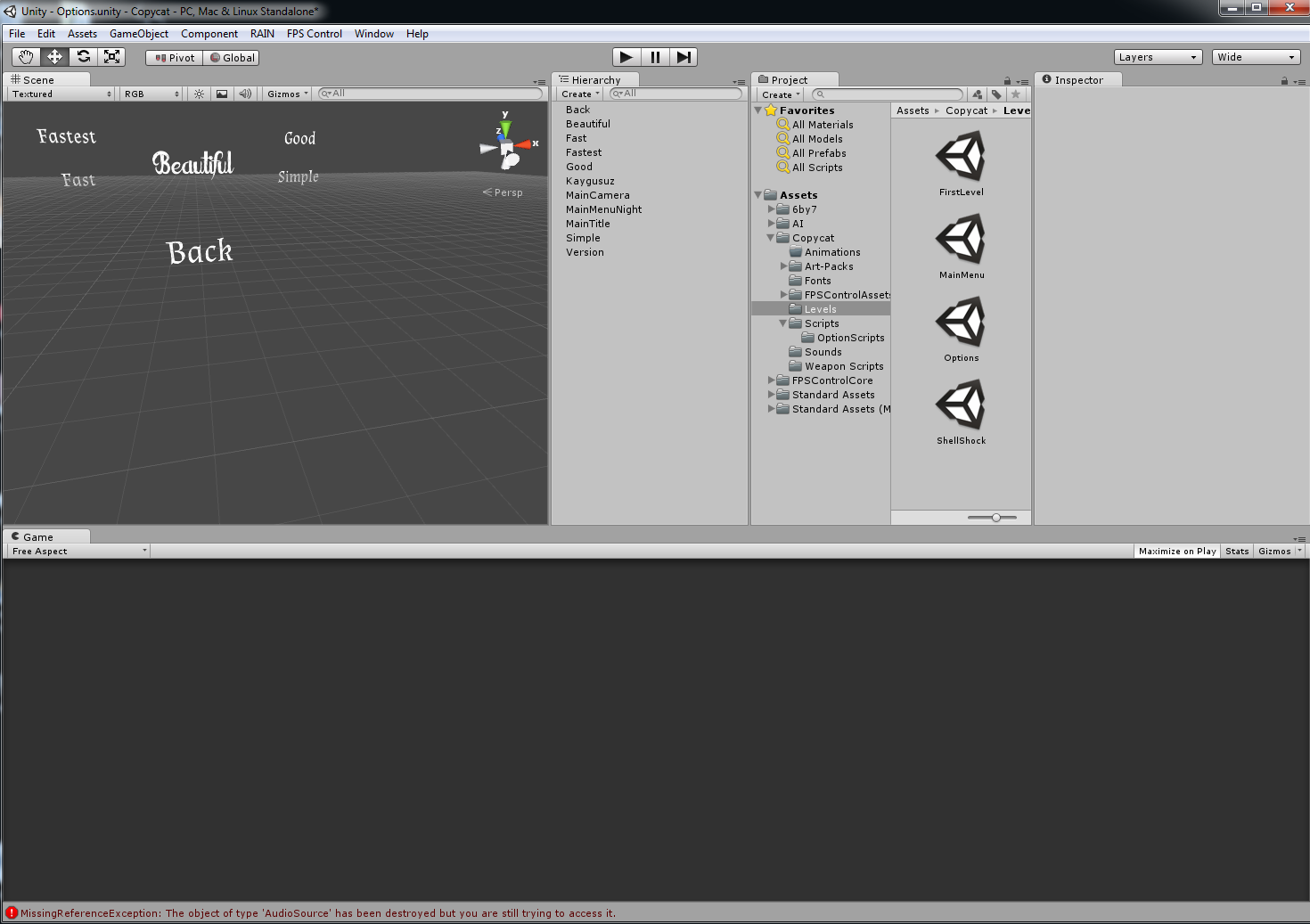
Task: Open the Assets menu
Action: pyautogui.click(x=82, y=34)
